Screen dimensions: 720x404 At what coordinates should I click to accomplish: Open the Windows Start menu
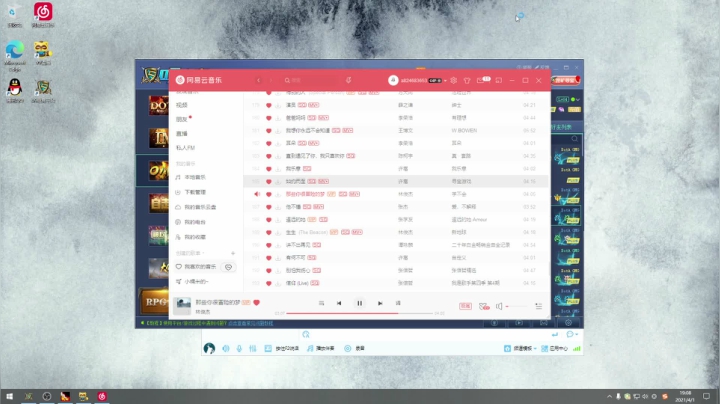pos(9,396)
